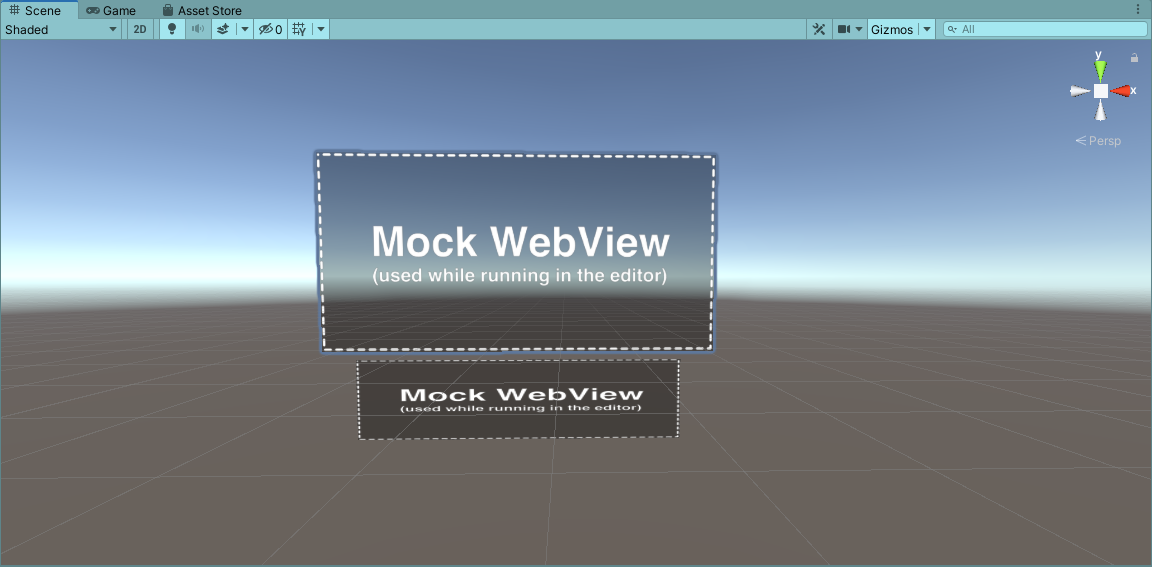
Task: Click green Y axis cone on gizmo
Action: pyautogui.click(x=1100, y=69)
